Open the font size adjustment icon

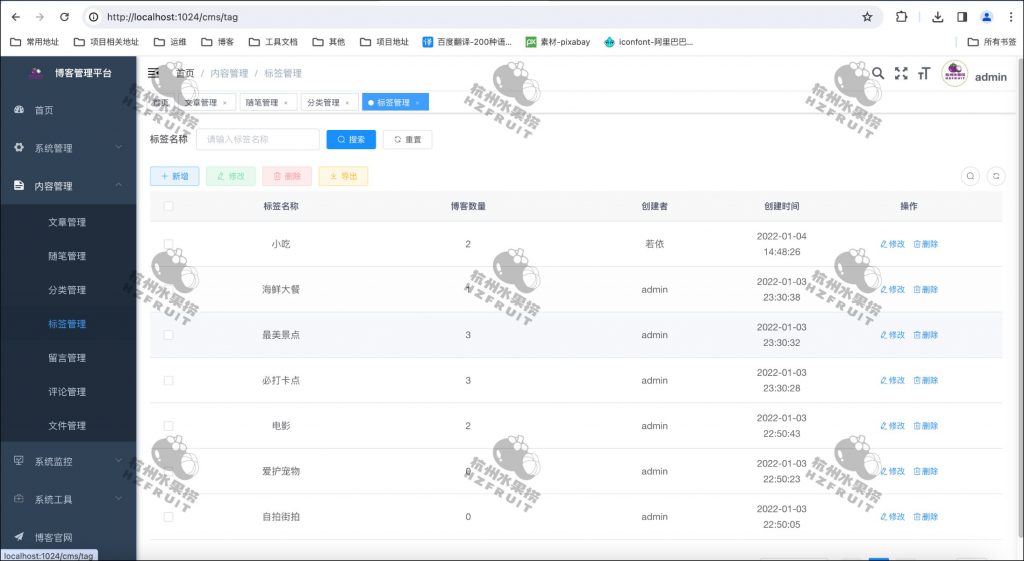(x=923, y=73)
